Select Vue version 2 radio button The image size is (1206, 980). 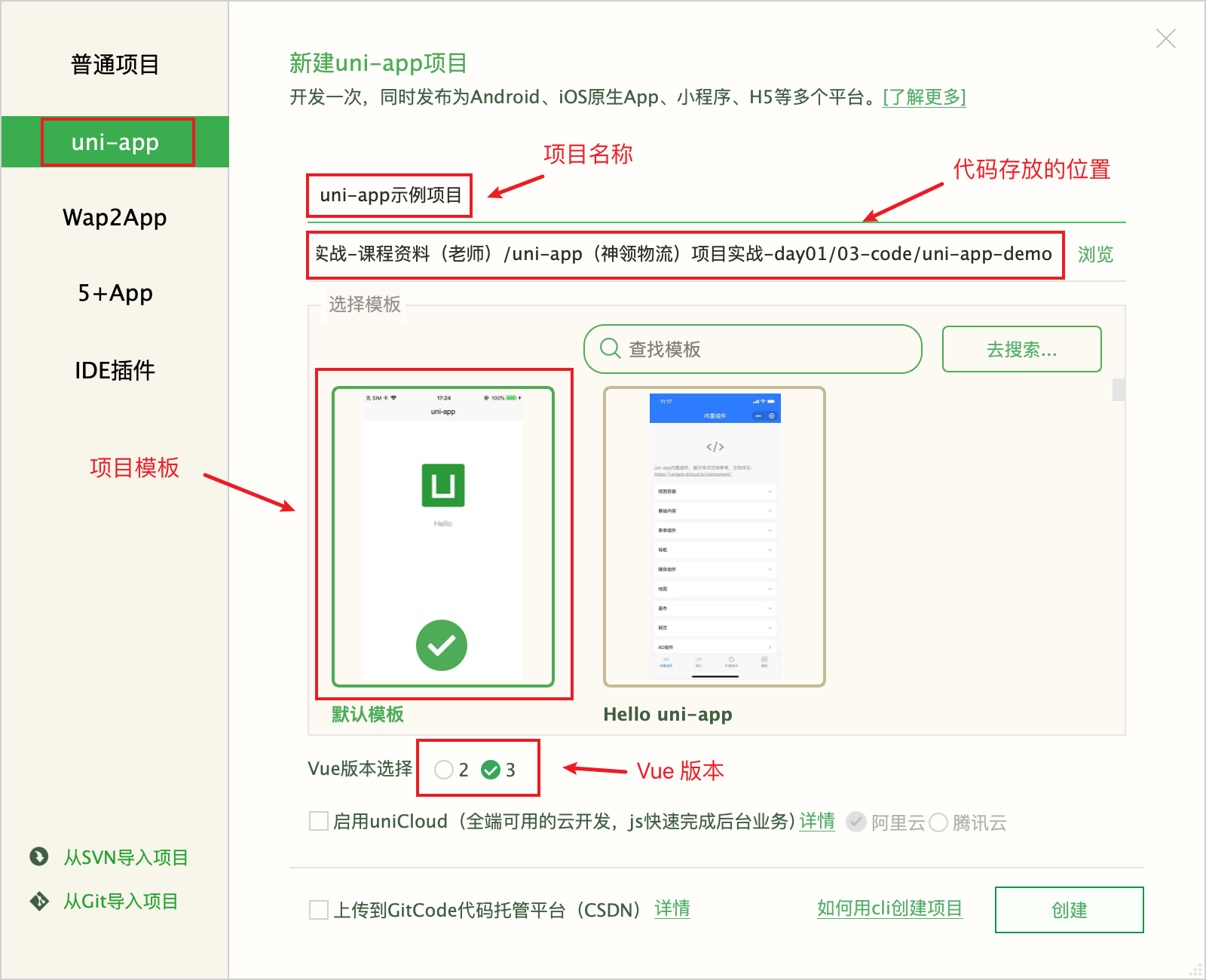click(444, 770)
